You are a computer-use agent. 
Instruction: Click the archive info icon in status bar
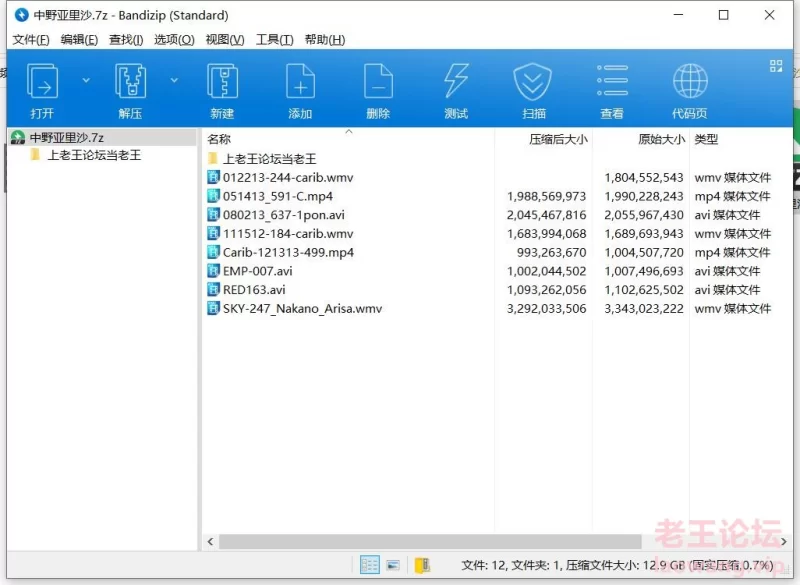422,565
